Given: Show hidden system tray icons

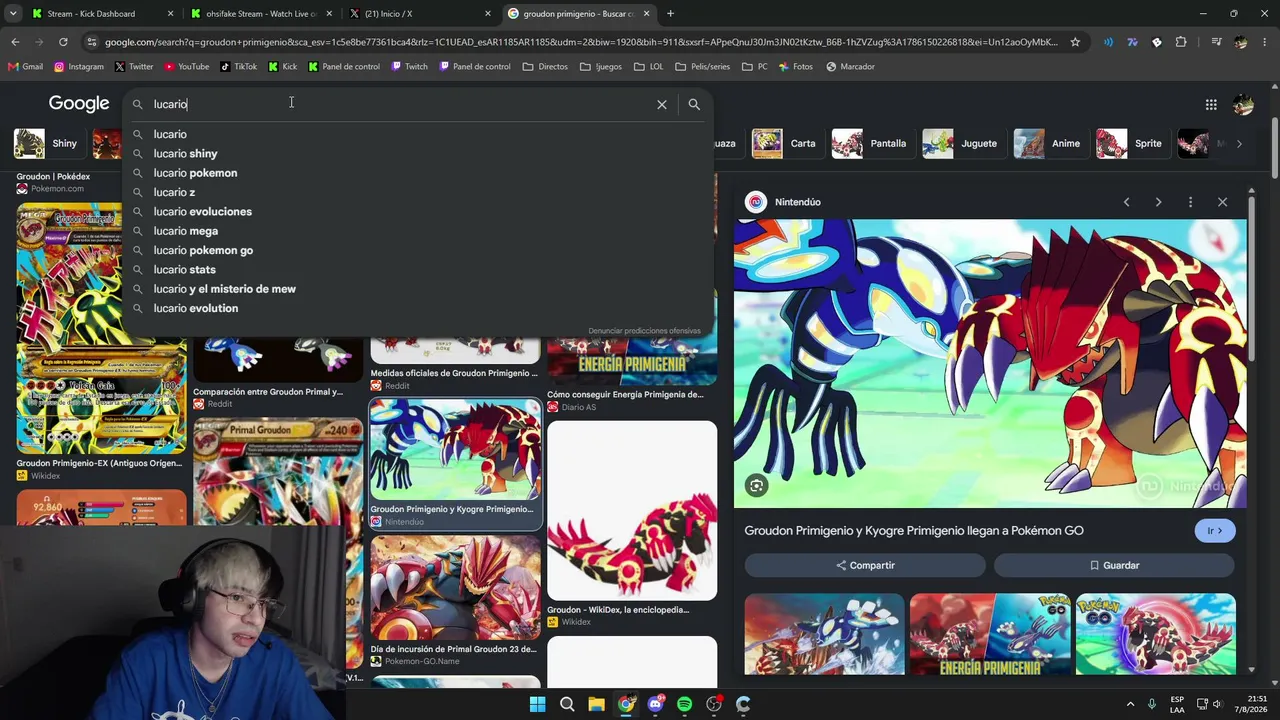Looking at the screenshot, I should tap(1130, 704).
